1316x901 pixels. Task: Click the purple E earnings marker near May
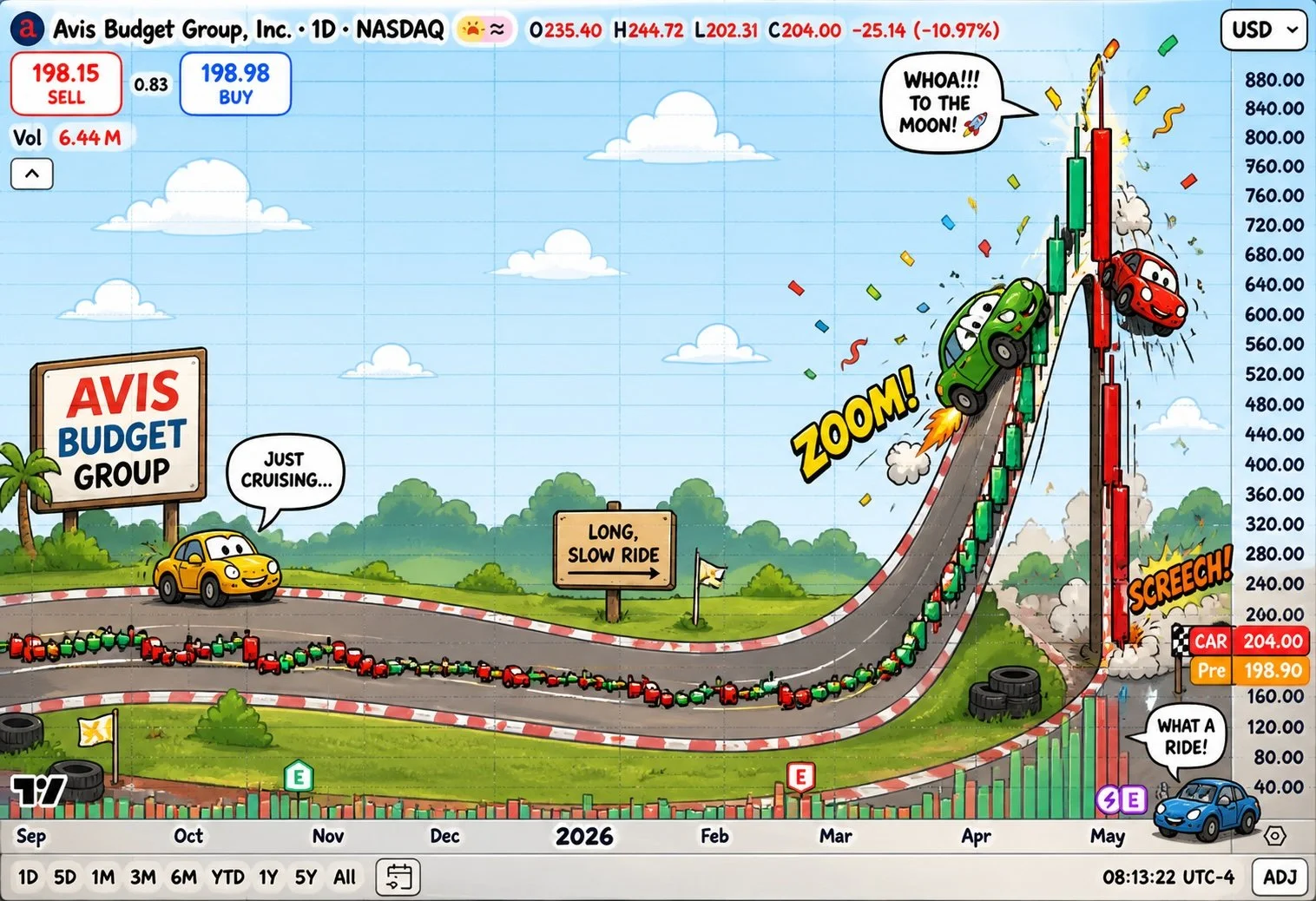click(1133, 799)
